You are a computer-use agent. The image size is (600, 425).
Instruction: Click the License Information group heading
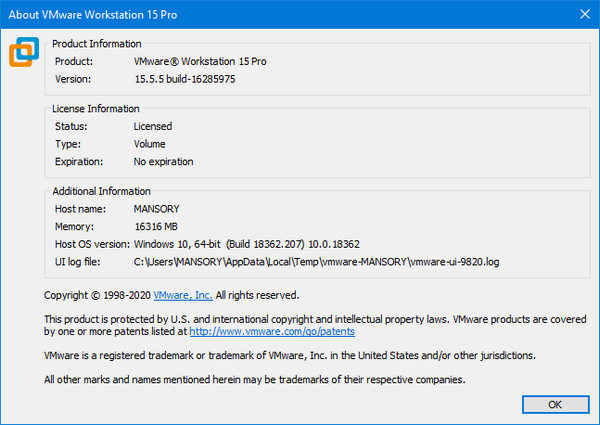pyautogui.click(x=96, y=108)
